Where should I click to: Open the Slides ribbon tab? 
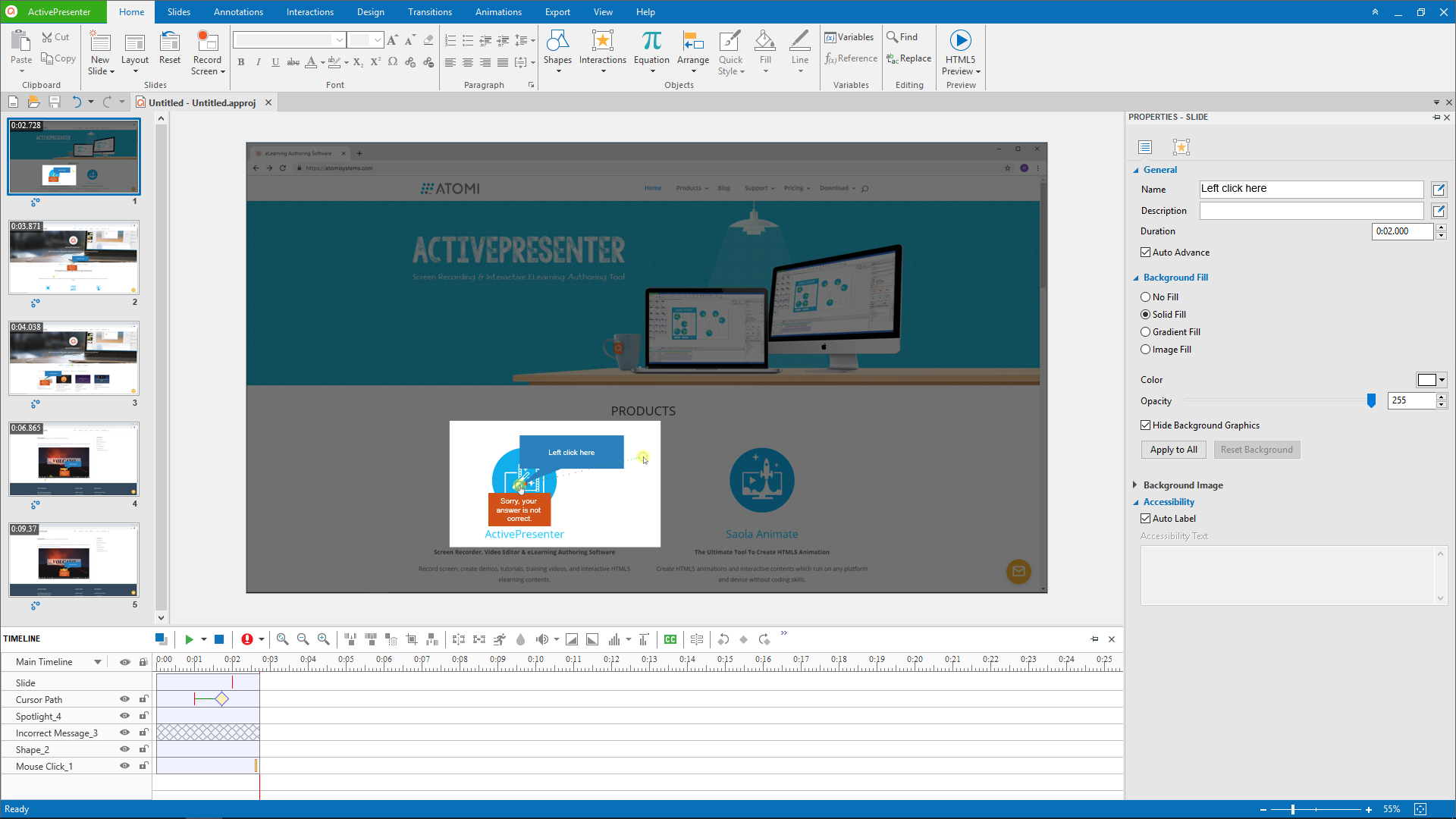tap(179, 12)
